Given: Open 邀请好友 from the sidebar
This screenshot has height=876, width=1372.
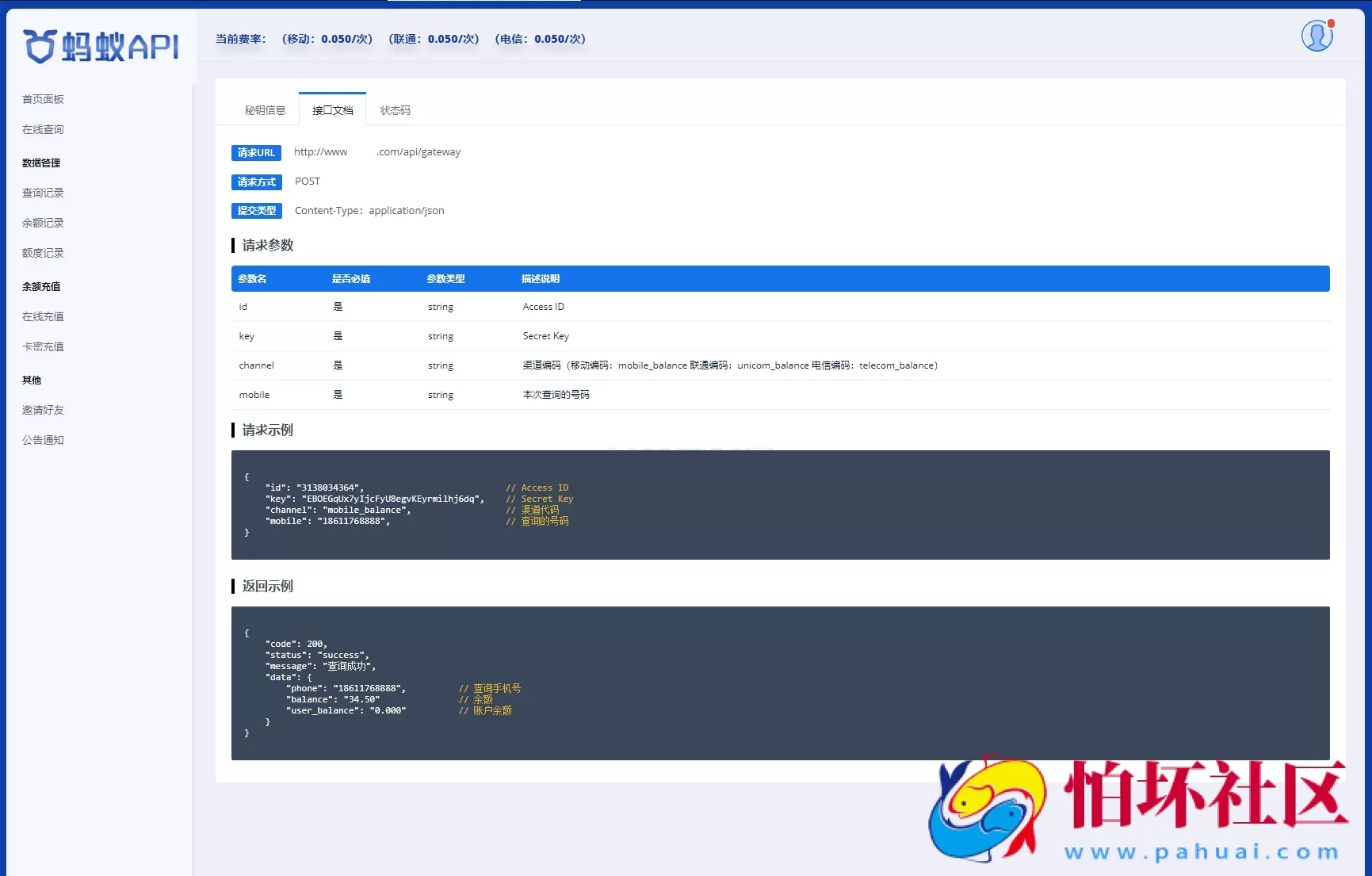Looking at the screenshot, I should 43,410.
